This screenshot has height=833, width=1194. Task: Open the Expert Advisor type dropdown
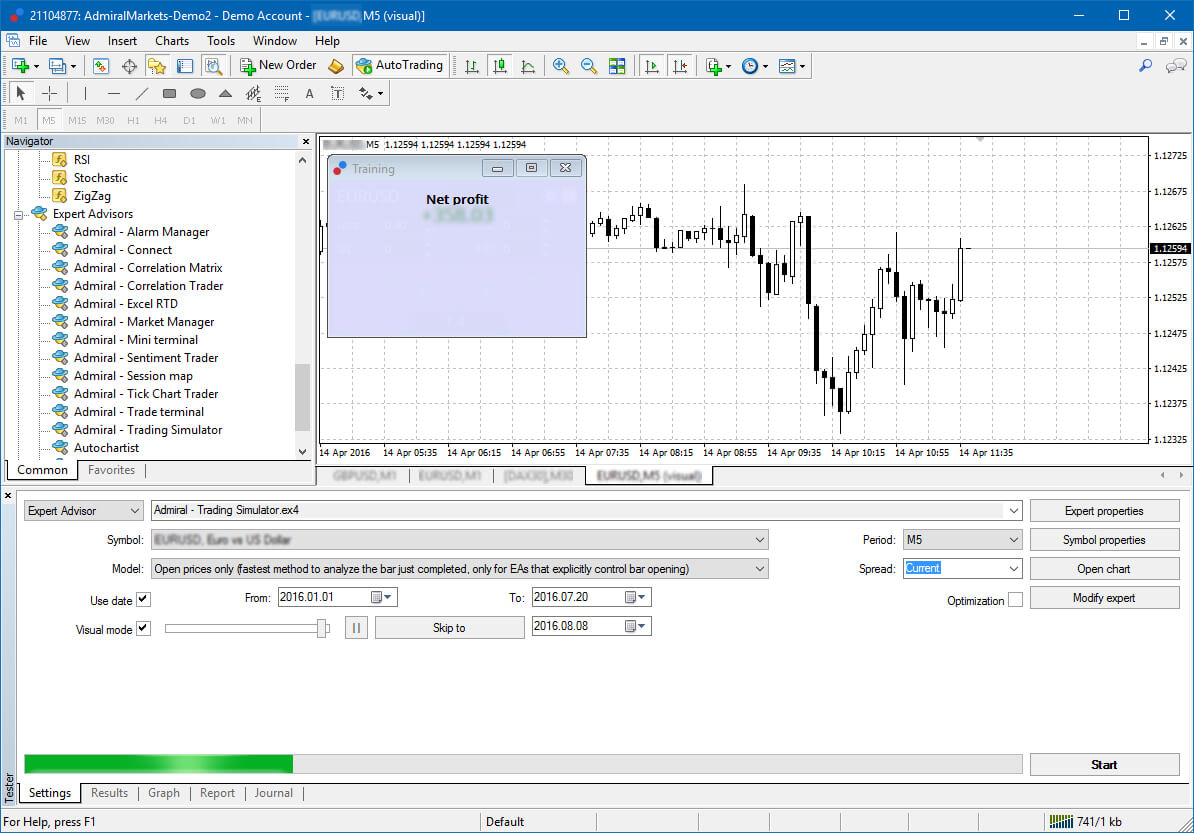point(83,511)
